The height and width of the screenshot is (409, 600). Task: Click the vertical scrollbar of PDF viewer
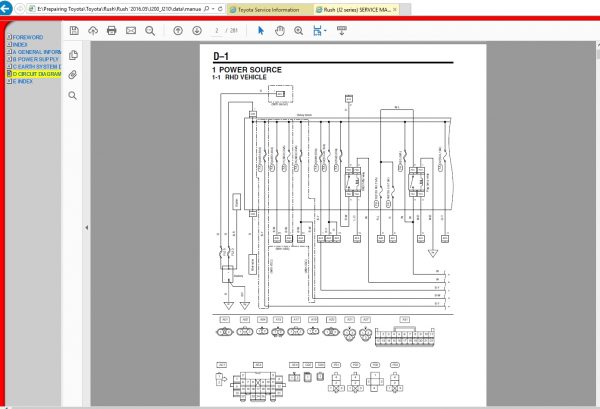[x=598, y=224]
